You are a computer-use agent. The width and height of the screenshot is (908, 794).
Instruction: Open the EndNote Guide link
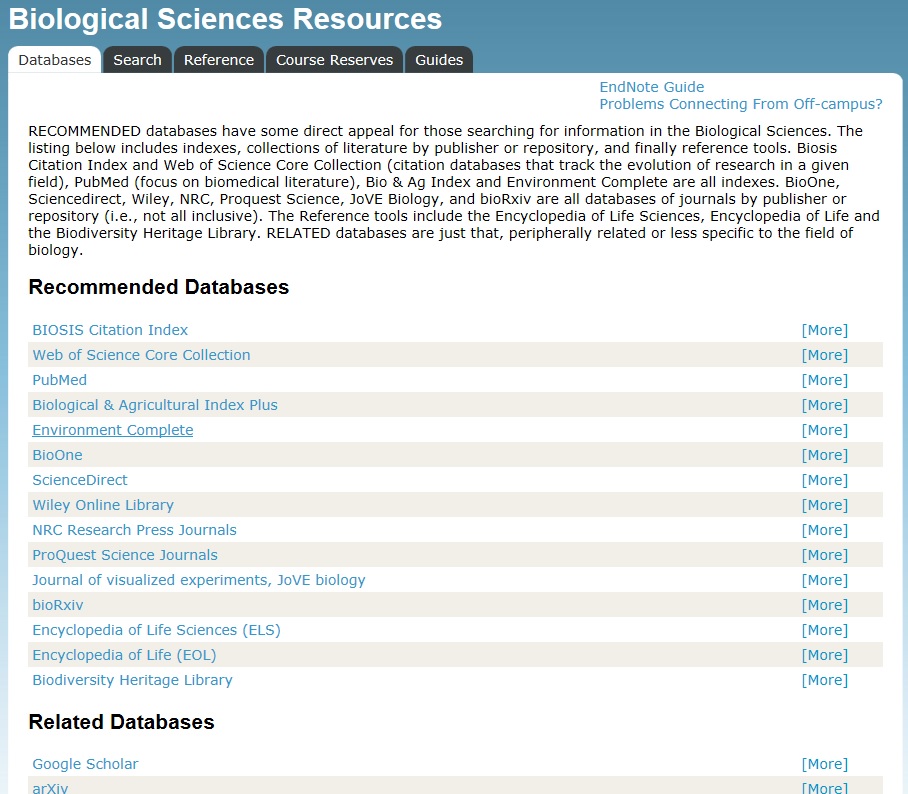651,87
